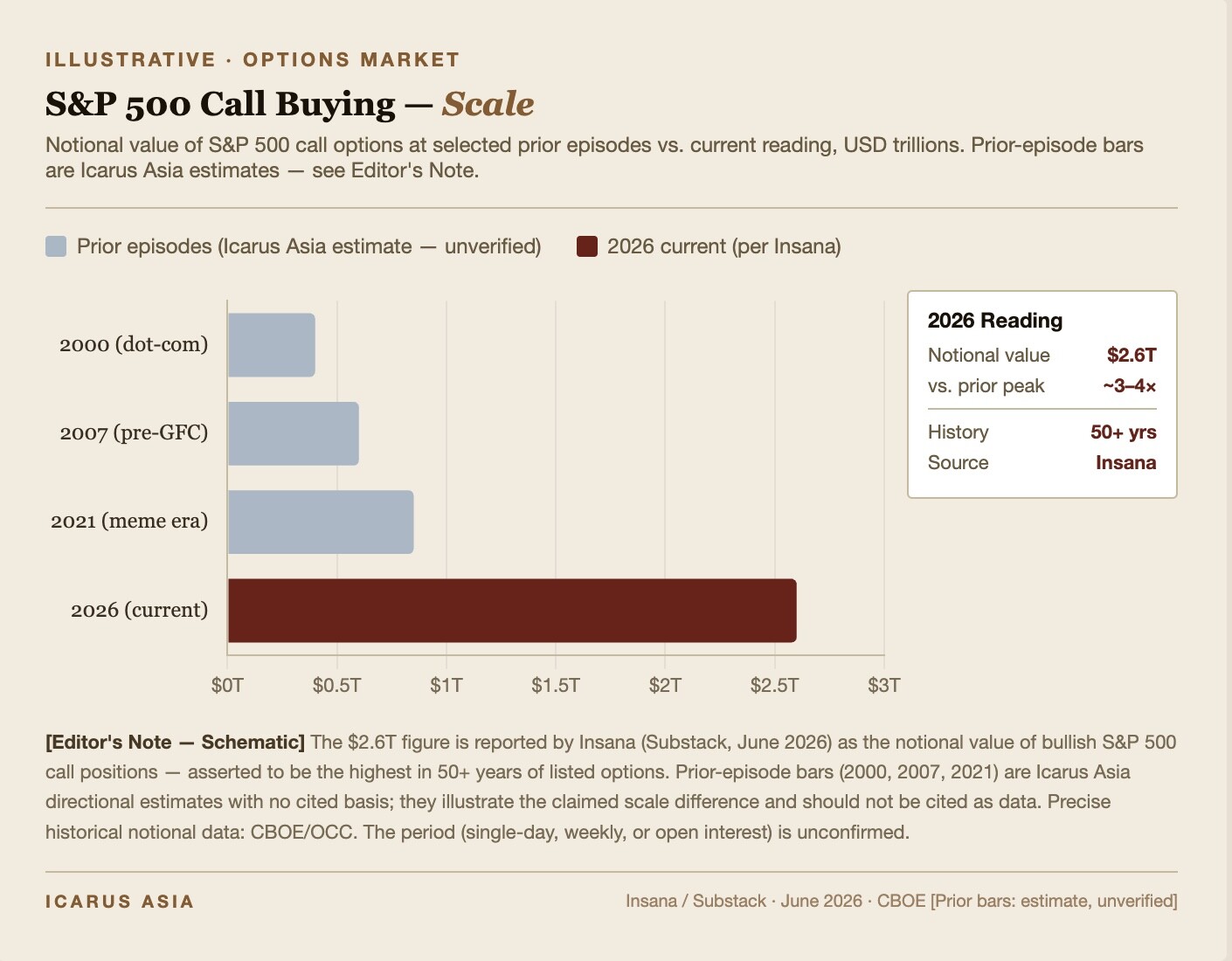Viewport: 1232px width, 961px height.
Task: Click the "Prior episodes (Icarus Asia estimate — unverified)" legend label
Action: 309,246
